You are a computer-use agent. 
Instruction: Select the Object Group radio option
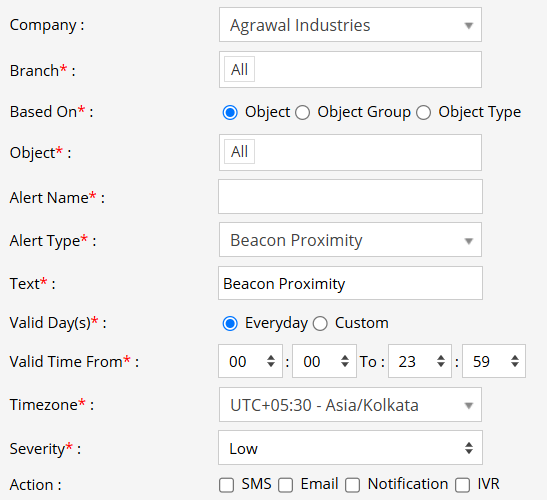pyautogui.click(x=302, y=112)
